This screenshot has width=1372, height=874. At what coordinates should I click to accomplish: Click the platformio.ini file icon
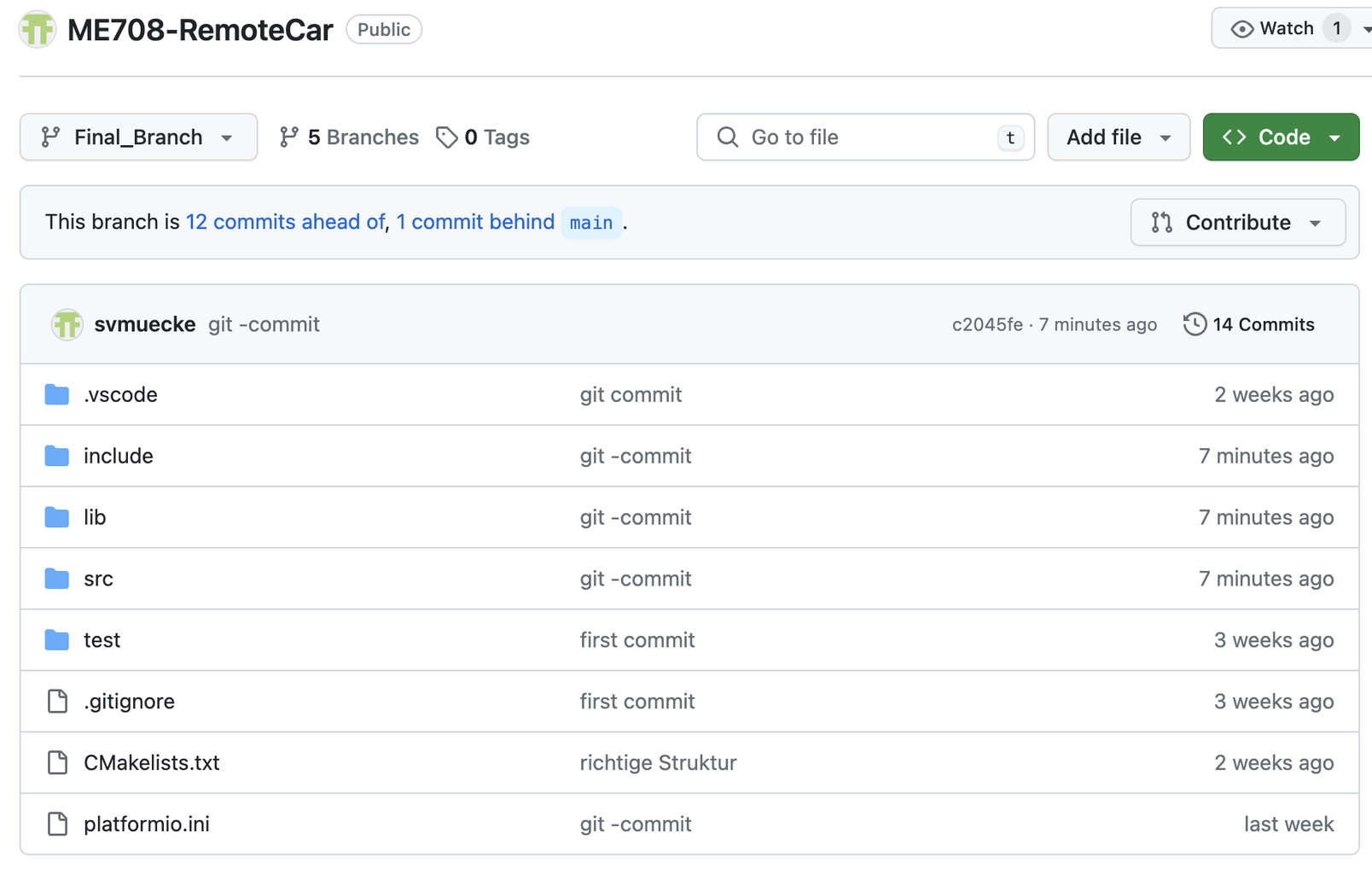click(x=57, y=824)
